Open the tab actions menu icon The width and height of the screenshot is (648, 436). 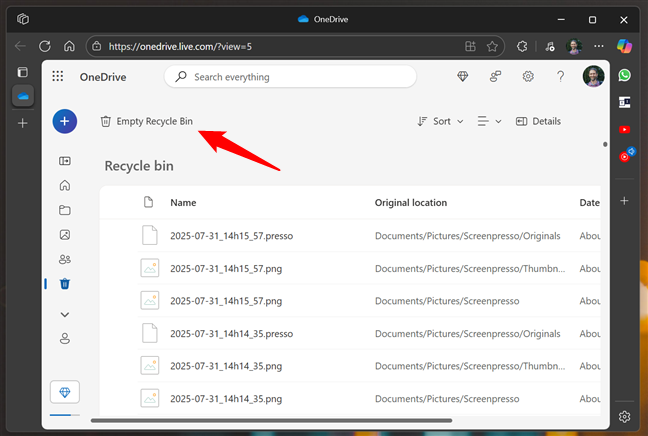tap(23, 72)
